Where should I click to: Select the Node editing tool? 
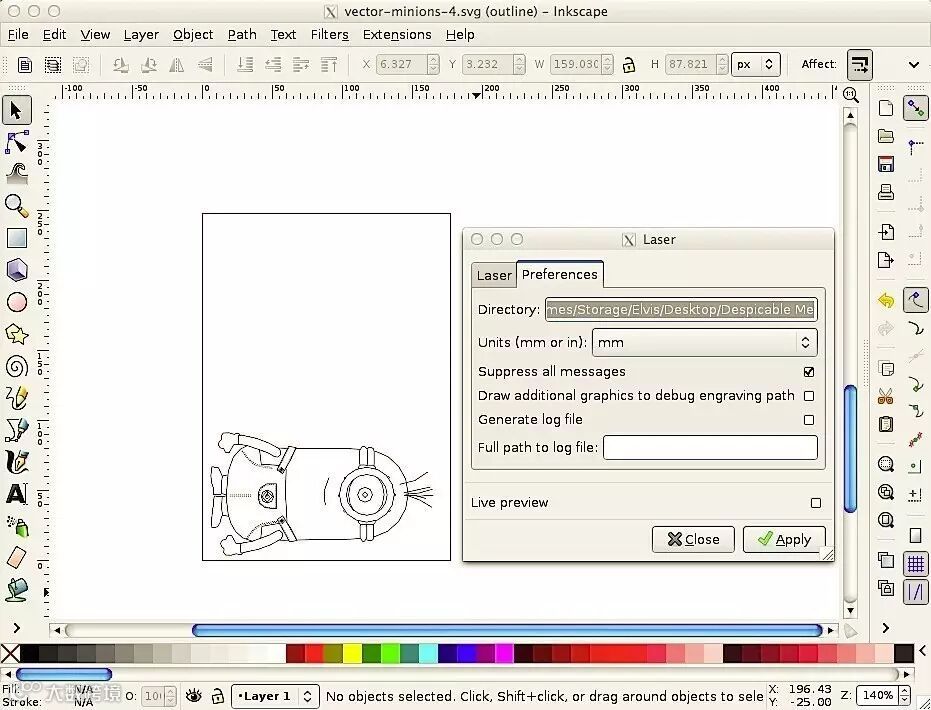point(17,142)
